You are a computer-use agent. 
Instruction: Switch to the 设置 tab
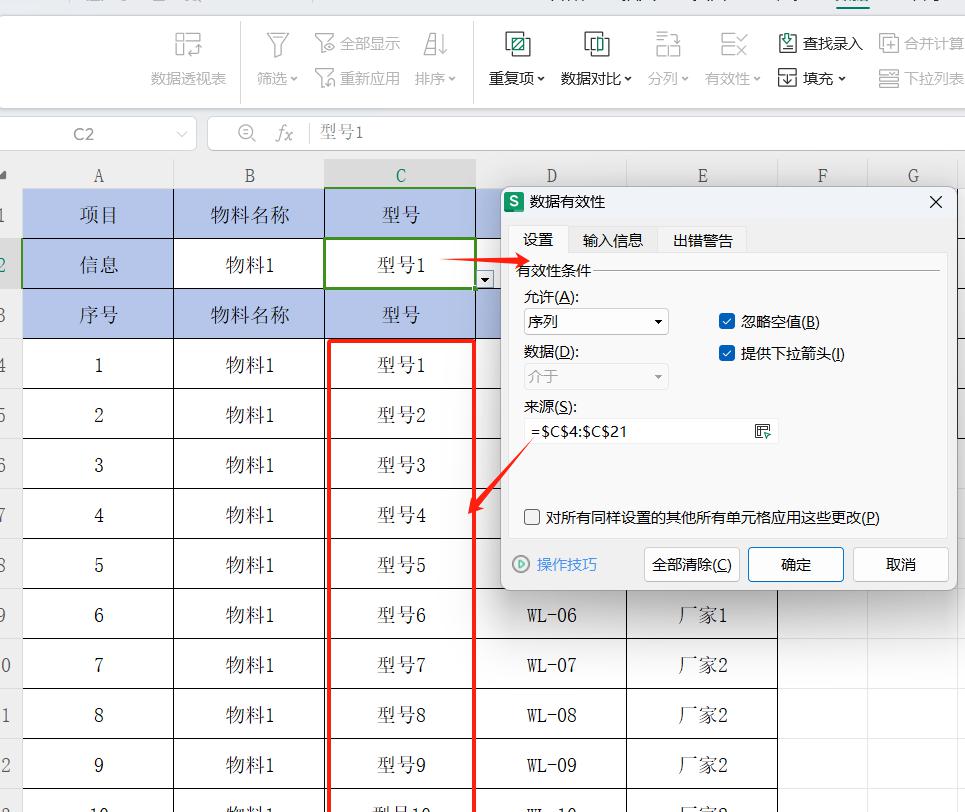[537, 239]
